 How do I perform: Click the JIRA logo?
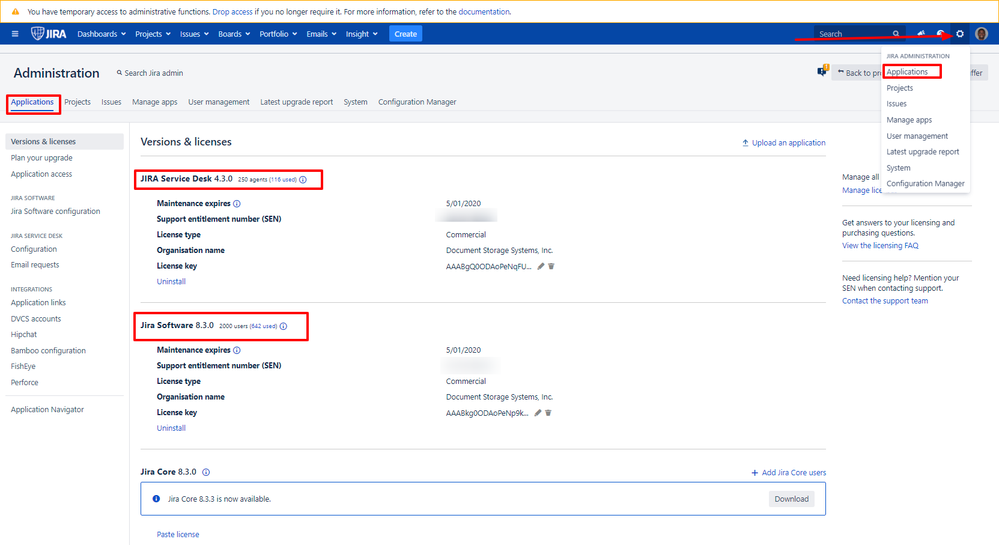click(48, 34)
